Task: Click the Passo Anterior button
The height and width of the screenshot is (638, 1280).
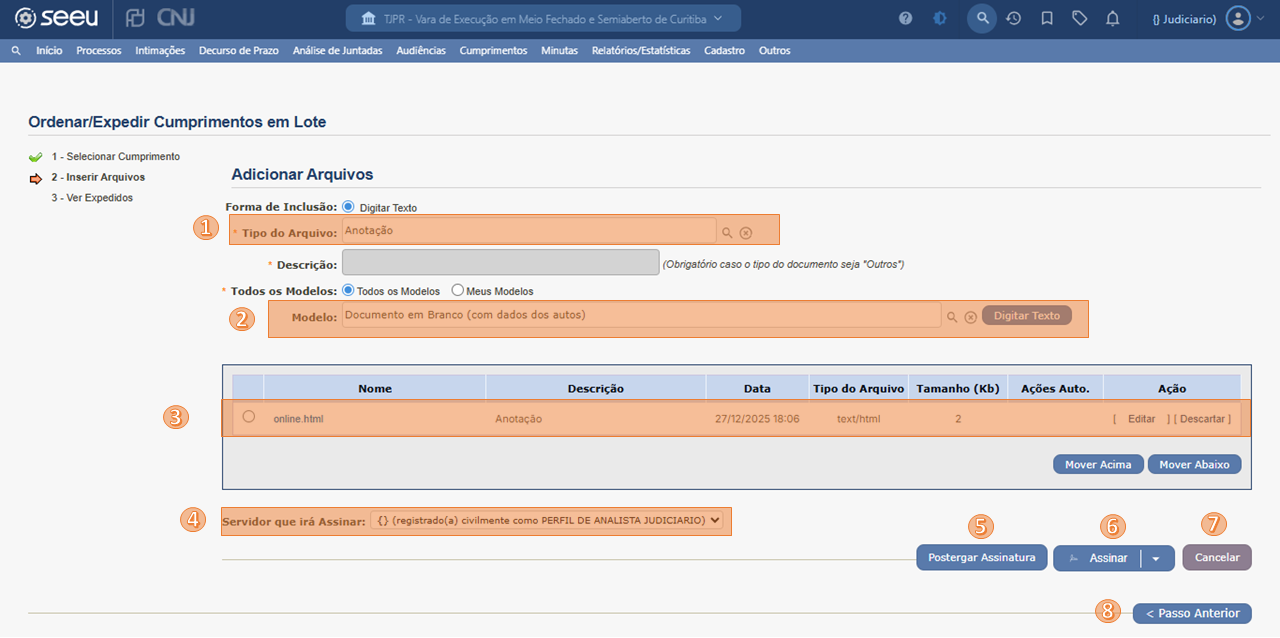Action: point(1192,613)
